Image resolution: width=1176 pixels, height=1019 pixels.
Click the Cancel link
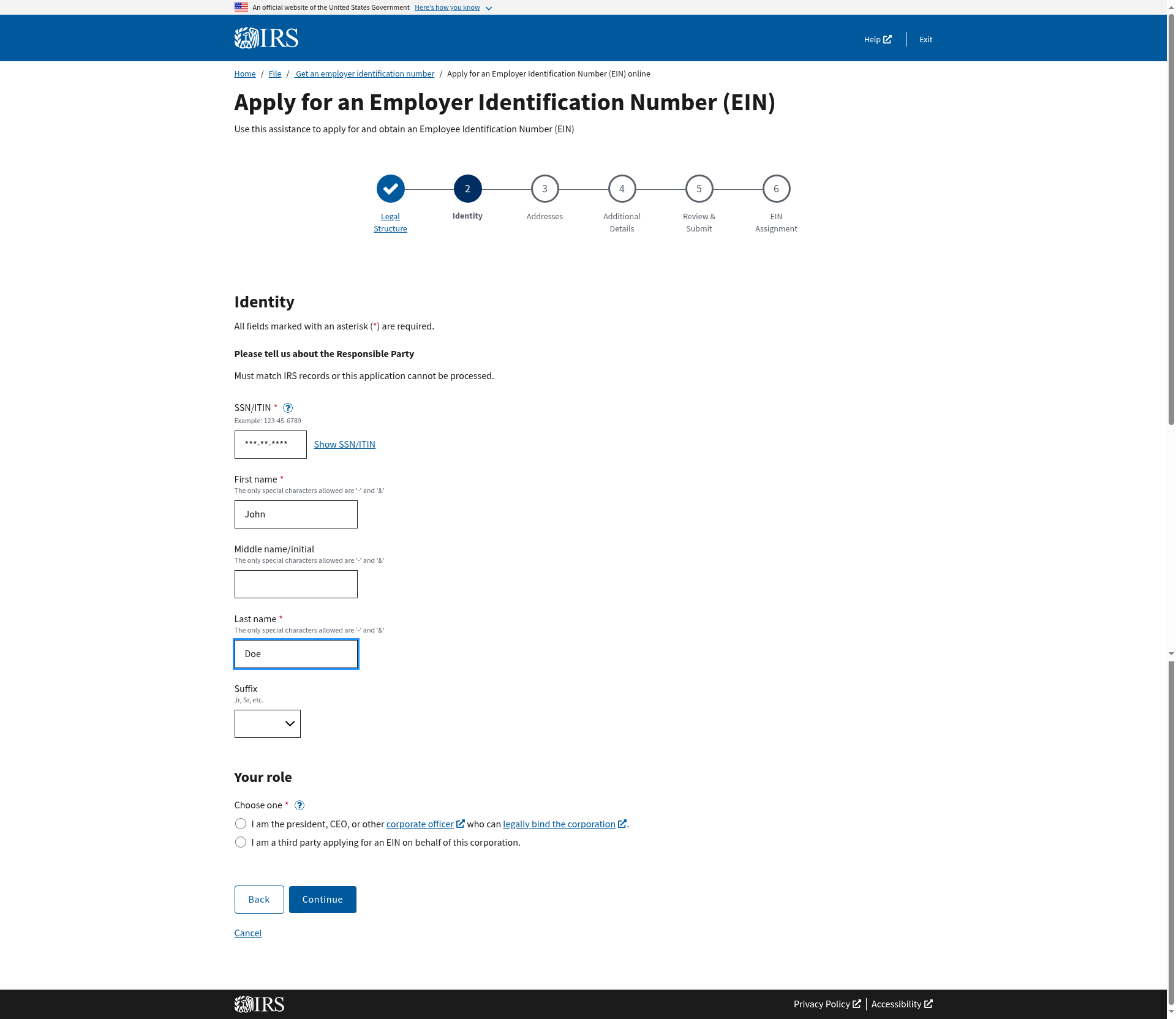tap(247, 933)
